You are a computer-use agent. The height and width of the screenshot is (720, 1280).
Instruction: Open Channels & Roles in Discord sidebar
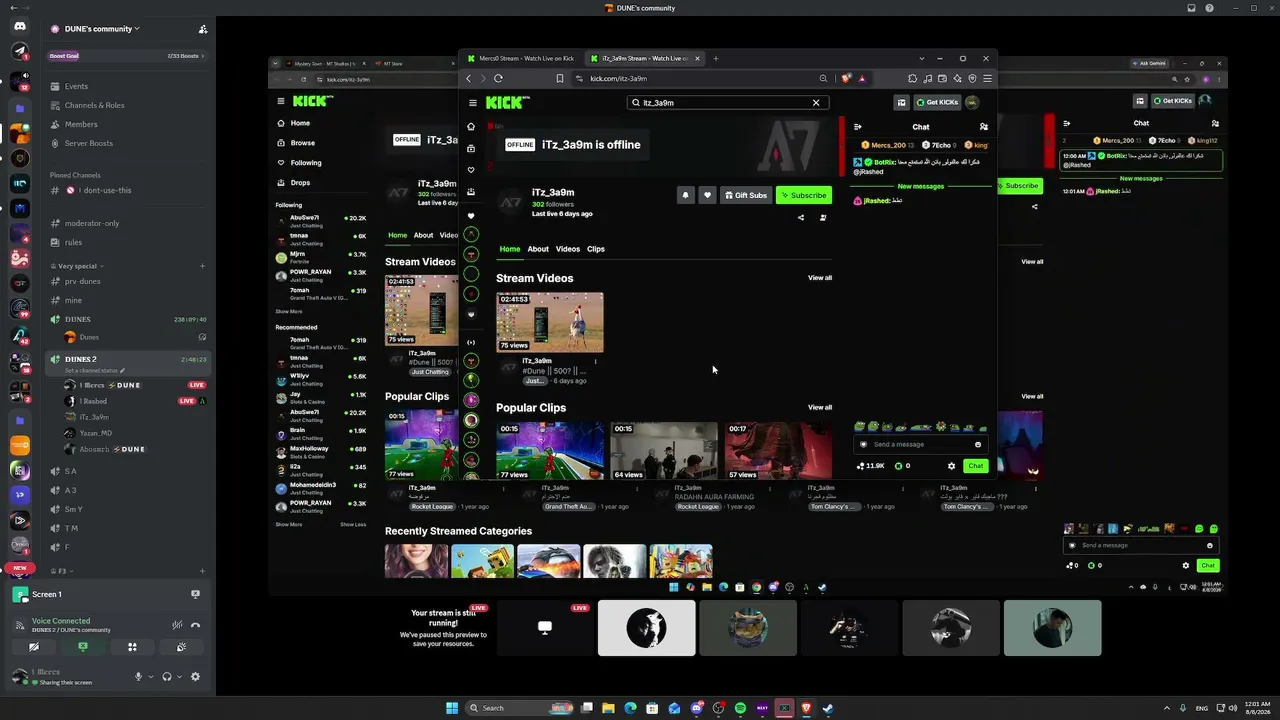[x=94, y=105]
